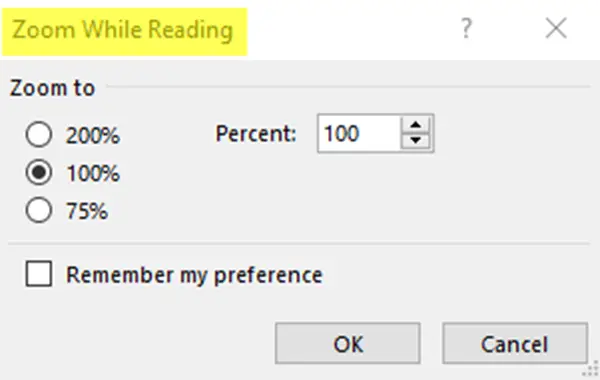
Task: Choose the 75% zoom radio button
Action: (x=39, y=210)
